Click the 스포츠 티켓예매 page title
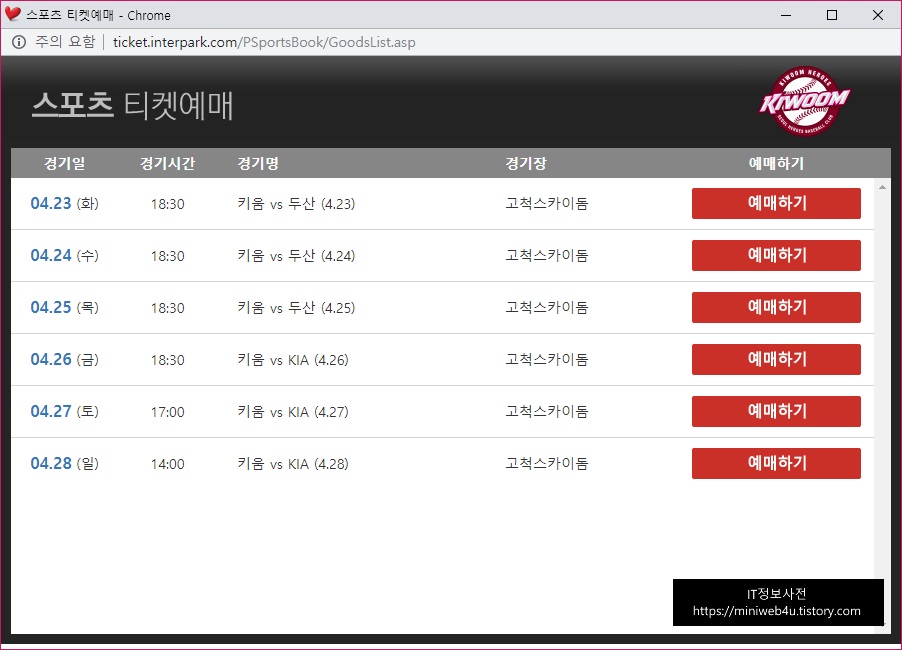The height and width of the screenshot is (650, 902). (x=132, y=105)
